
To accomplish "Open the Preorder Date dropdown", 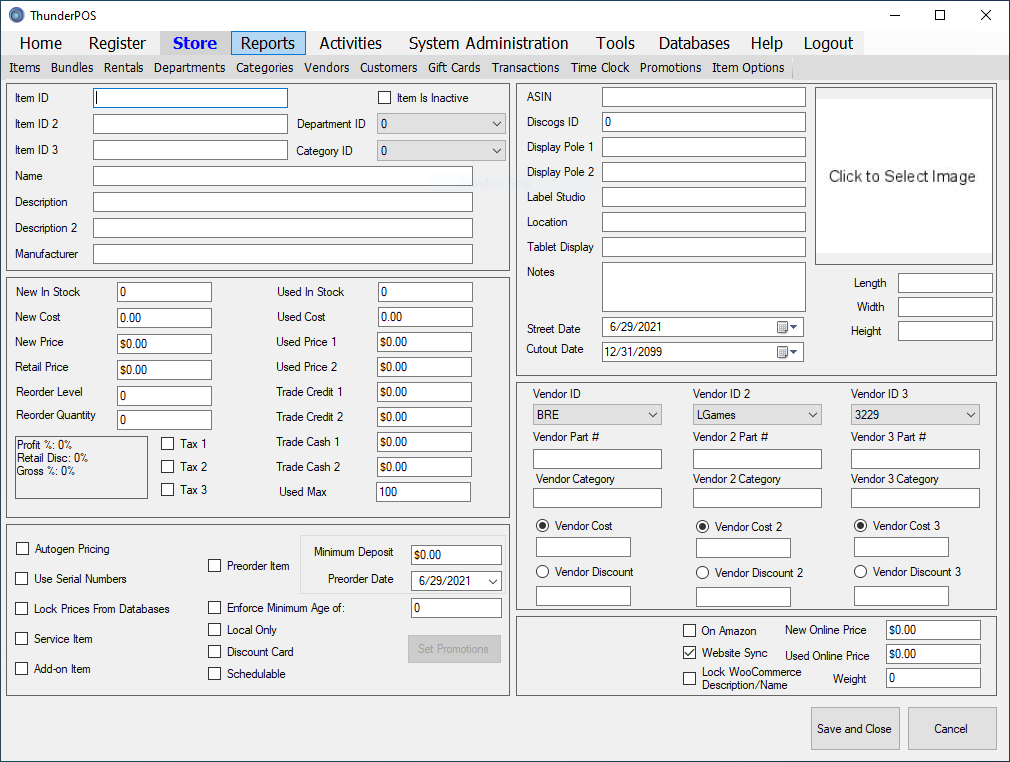I will pos(494,580).
